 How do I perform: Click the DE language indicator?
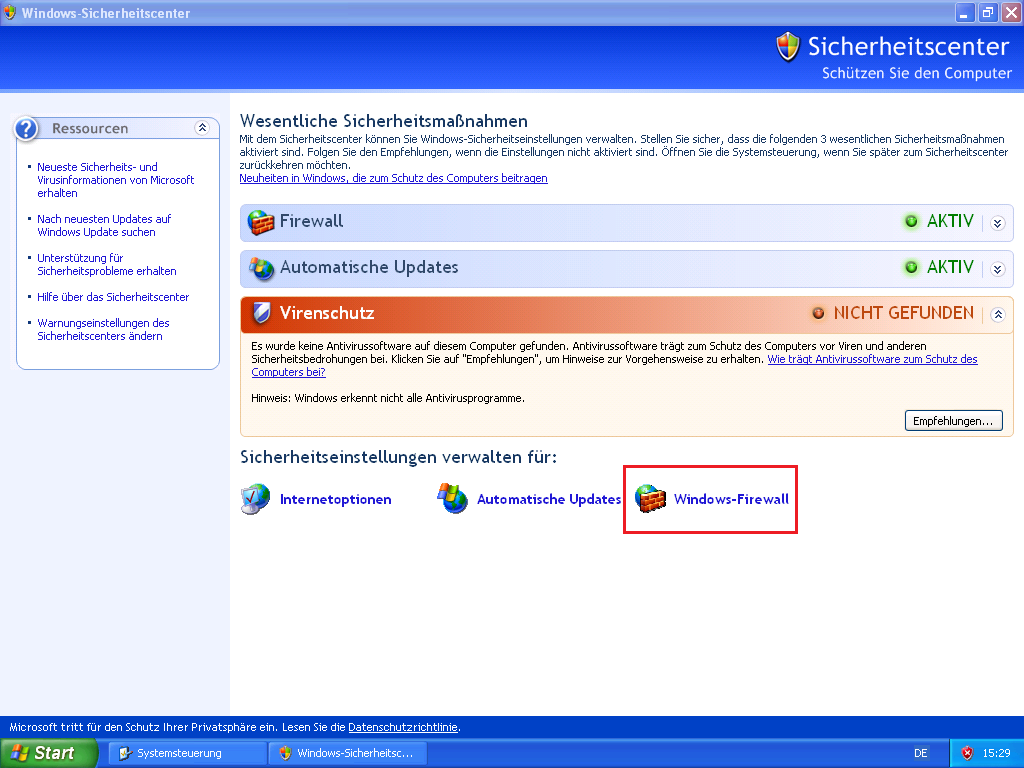(x=921, y=753)
